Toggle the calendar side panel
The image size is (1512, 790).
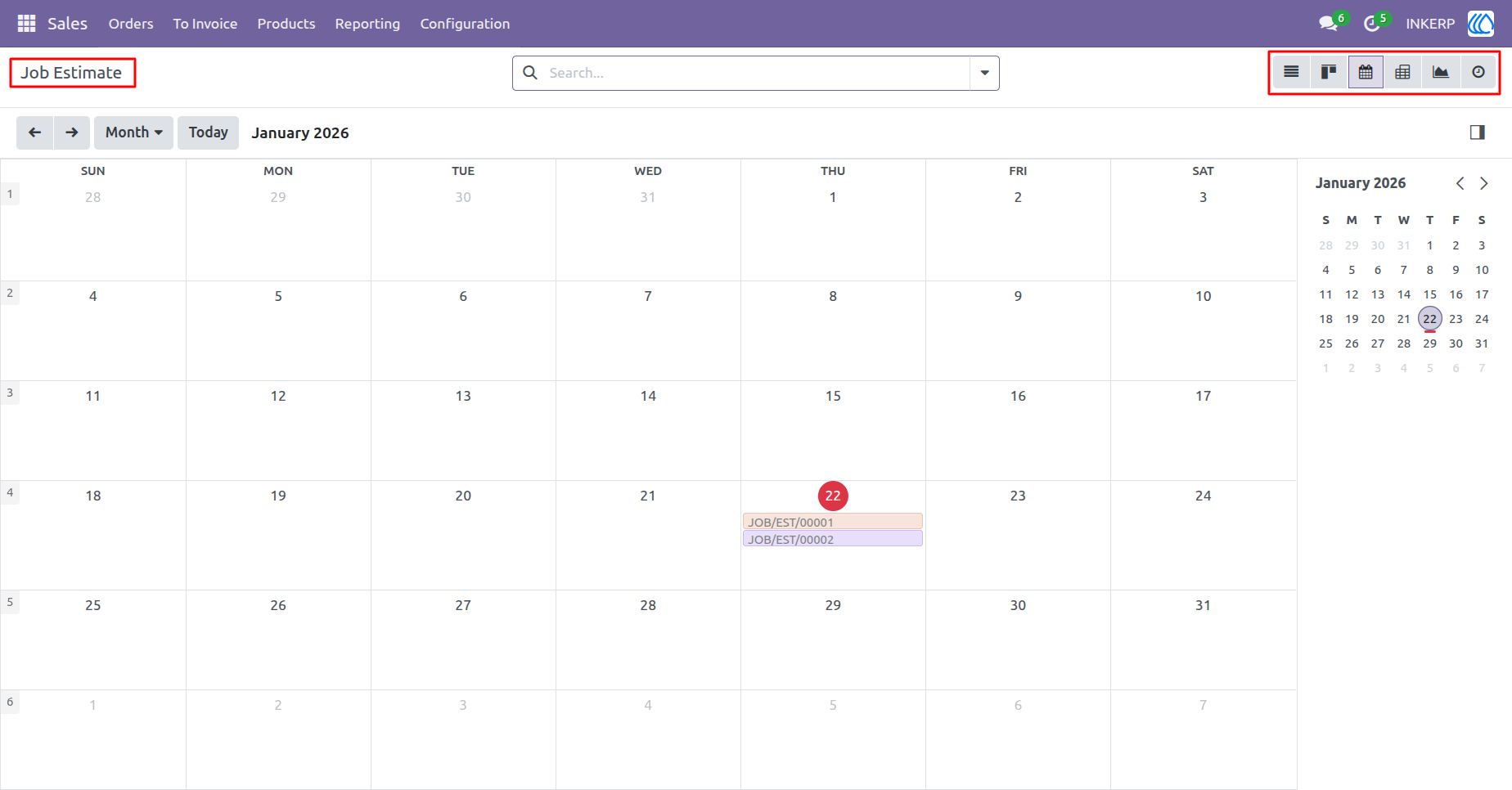click(1477, 132)
